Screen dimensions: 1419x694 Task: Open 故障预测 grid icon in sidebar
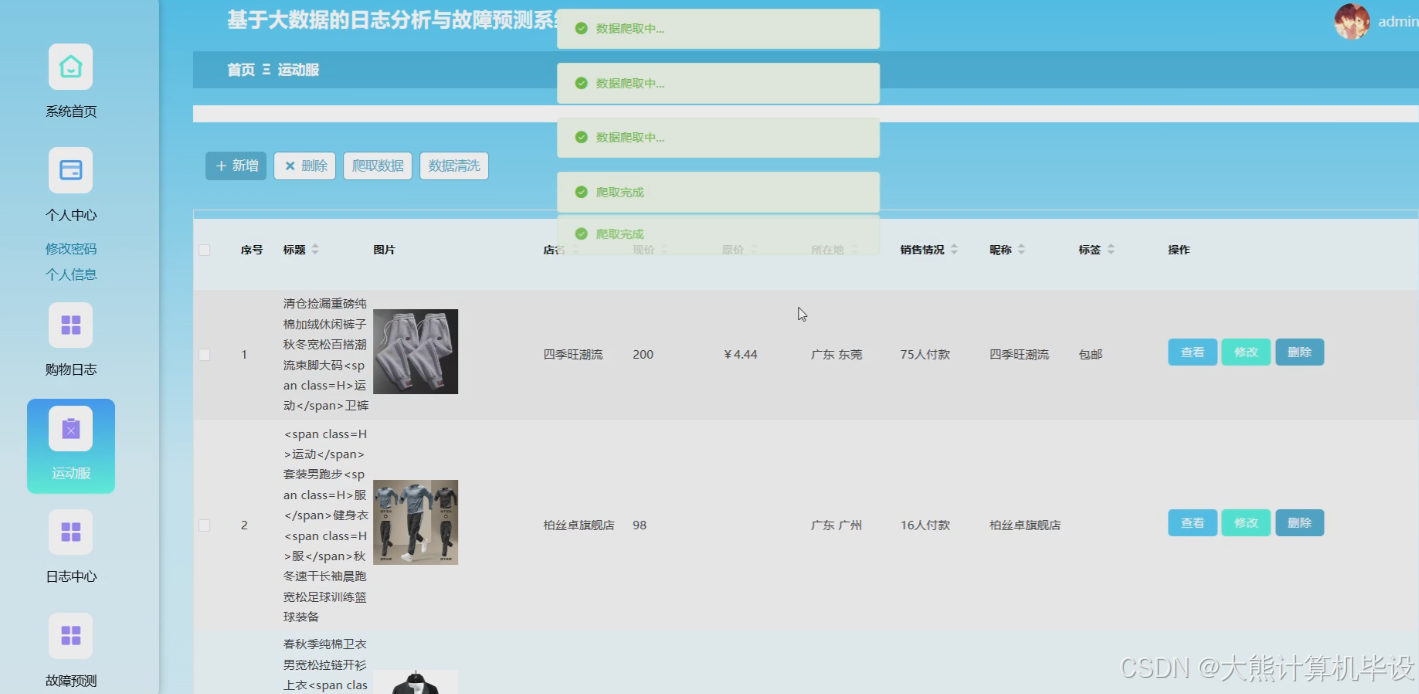point(70,636)
